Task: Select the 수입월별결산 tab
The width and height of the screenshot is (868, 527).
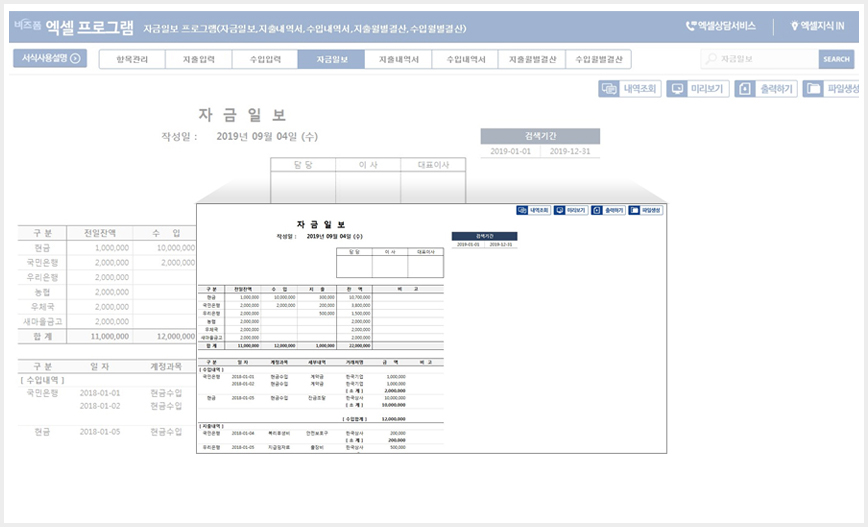Action: pos(598,59)
